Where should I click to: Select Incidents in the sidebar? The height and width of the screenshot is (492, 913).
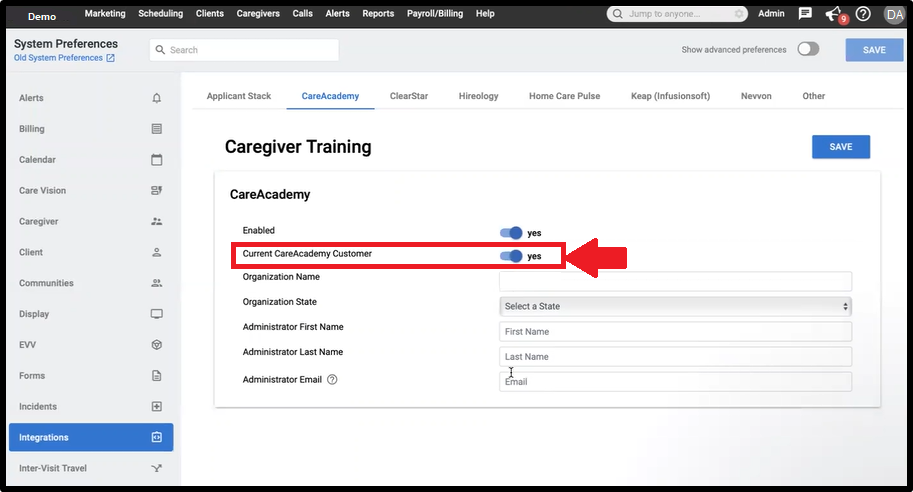pyautogui.click(x=91, y=406)
